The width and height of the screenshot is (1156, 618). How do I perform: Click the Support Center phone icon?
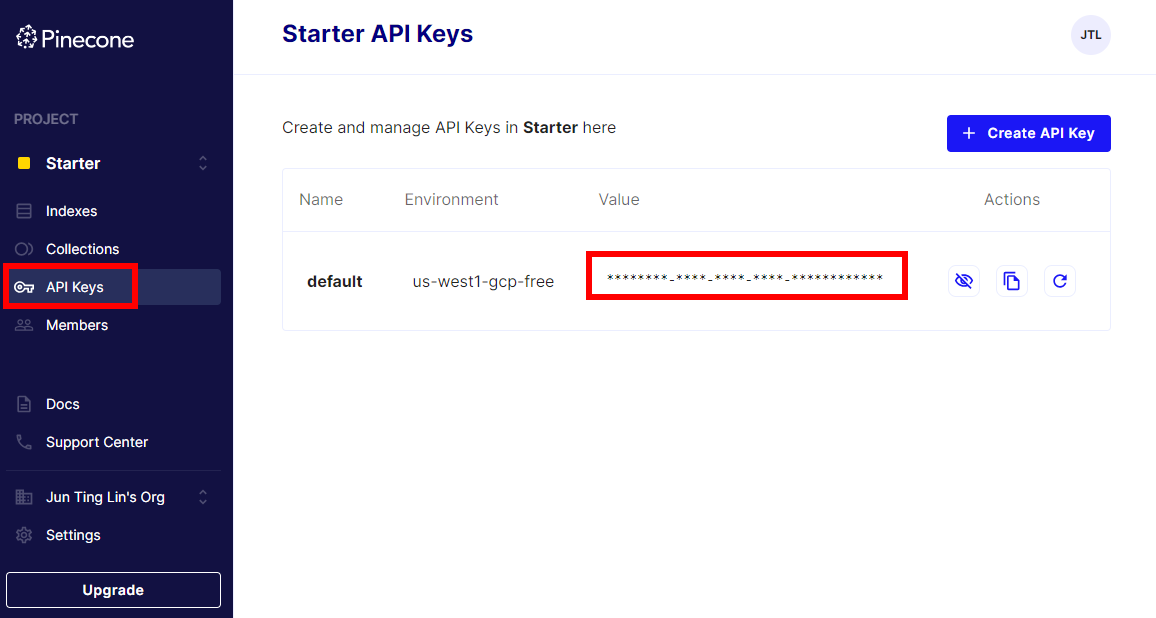click(x=24, y=442)
